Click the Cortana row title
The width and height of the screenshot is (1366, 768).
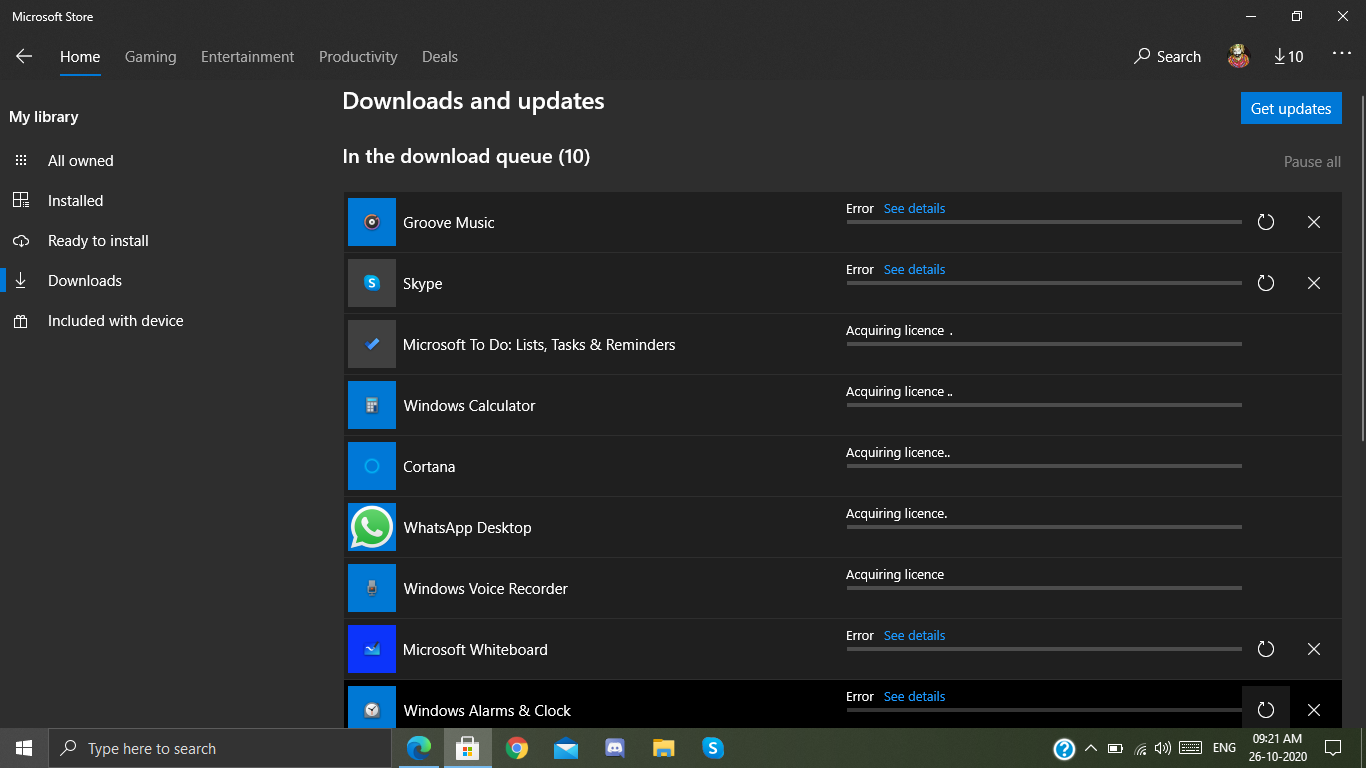click(429, 466)
